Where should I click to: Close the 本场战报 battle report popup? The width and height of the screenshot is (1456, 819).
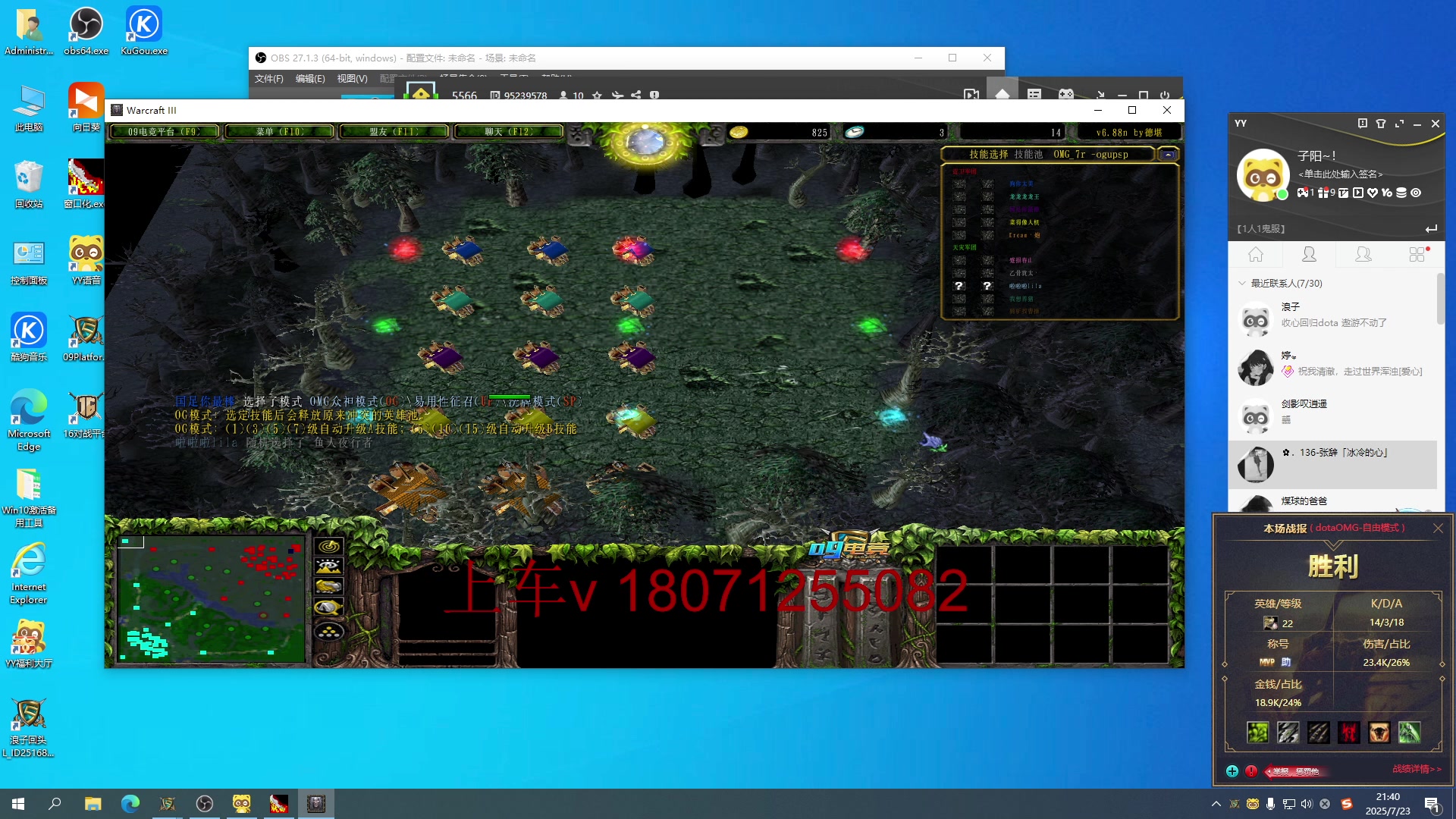(1438, 528)
